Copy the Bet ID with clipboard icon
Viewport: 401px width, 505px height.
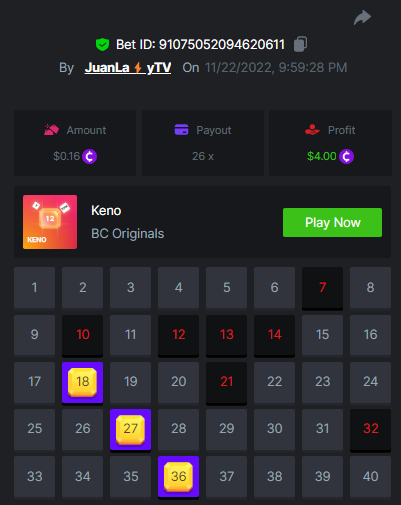click(x=300, y=44)
